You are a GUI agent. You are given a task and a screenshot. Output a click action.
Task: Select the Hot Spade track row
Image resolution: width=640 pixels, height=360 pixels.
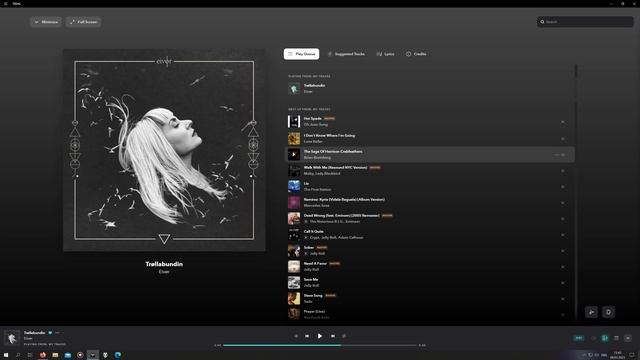pos(429,122)
